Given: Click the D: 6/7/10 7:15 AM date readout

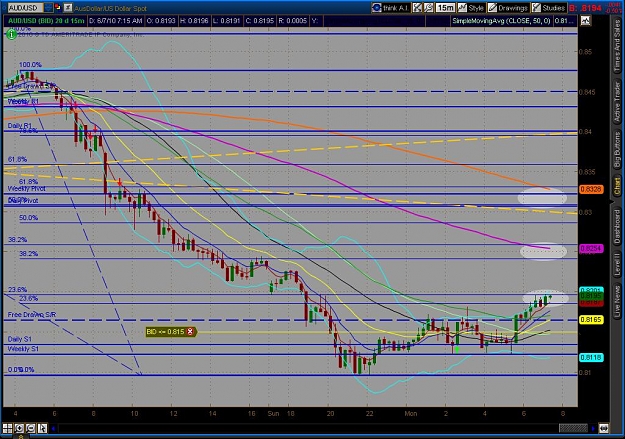Looking at the screenshot, I should [116, 21].
